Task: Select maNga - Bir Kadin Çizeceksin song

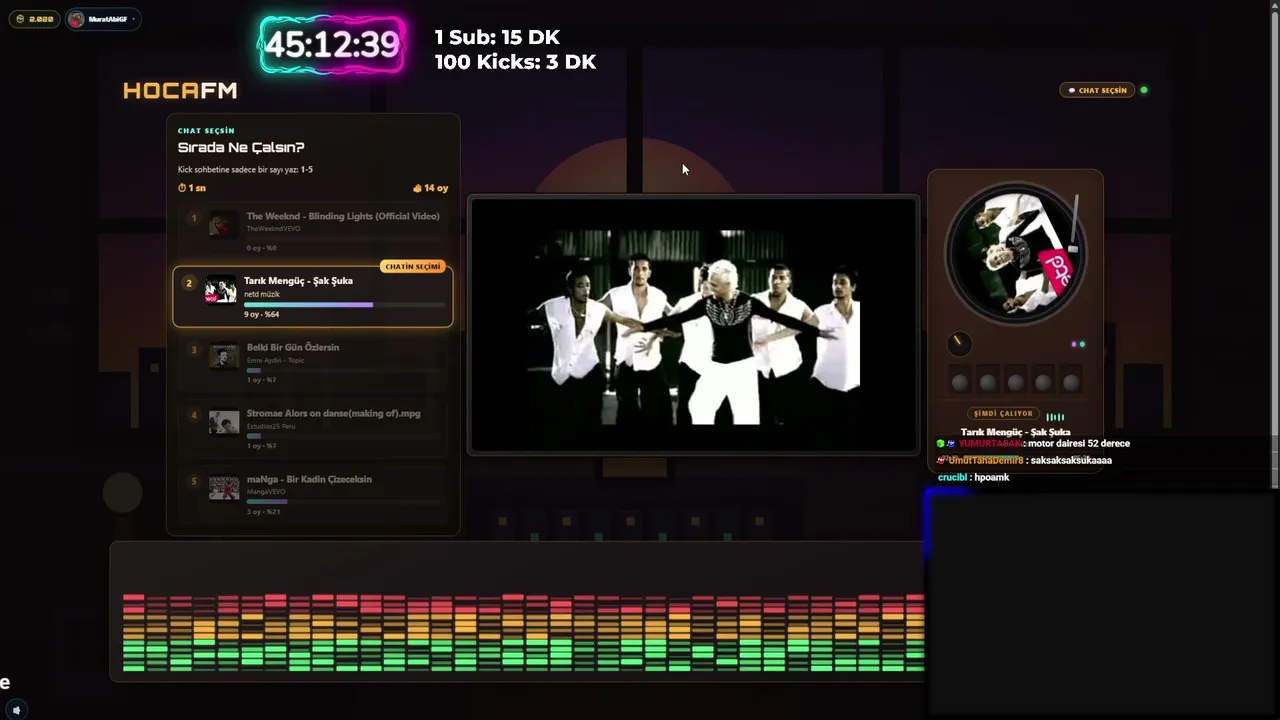Action: (313, 495)
